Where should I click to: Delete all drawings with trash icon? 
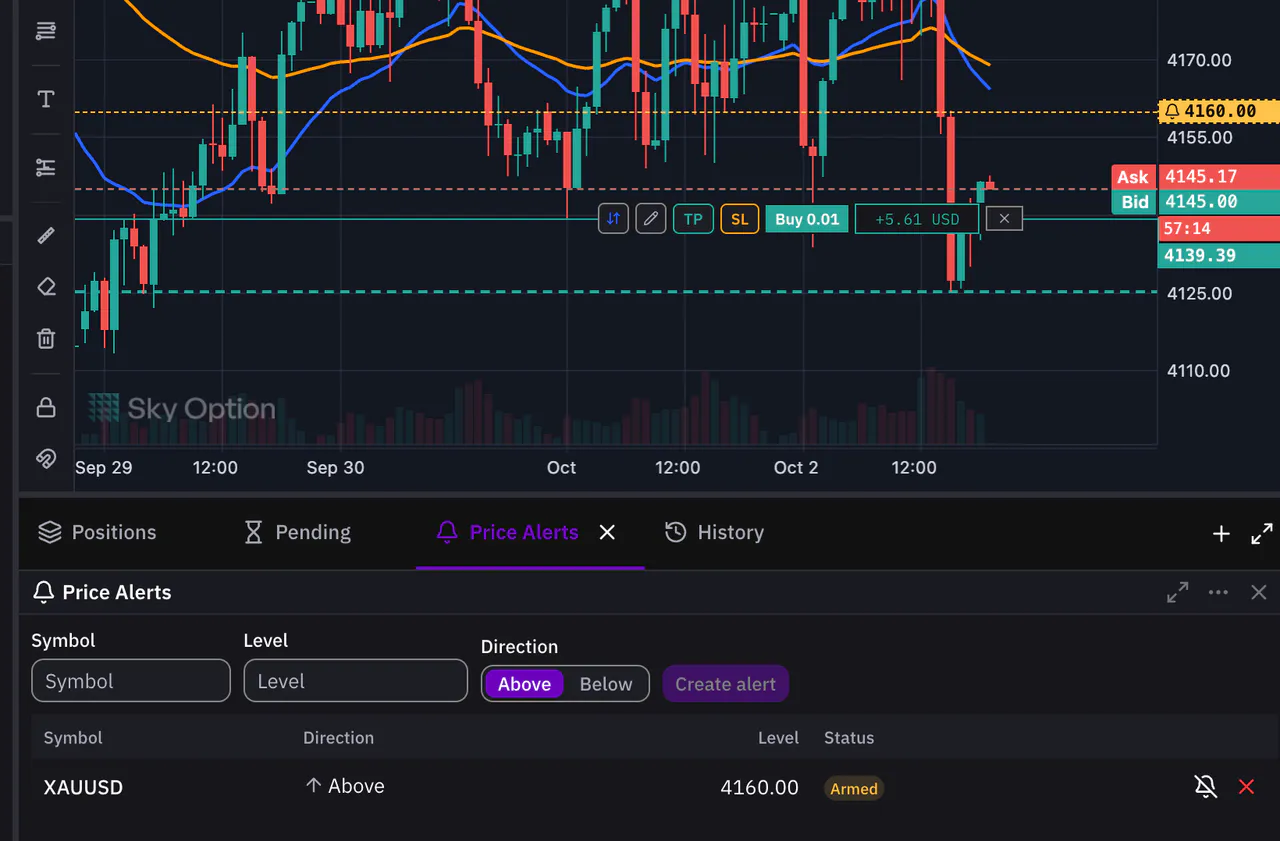tap(46, 339)
